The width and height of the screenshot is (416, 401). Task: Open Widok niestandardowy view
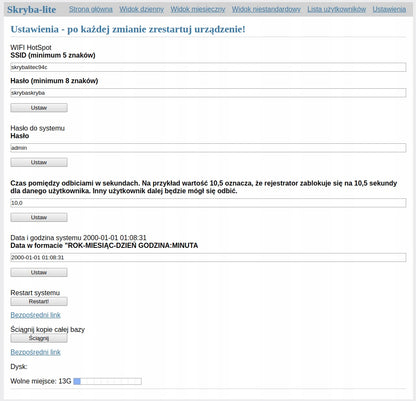266,9
